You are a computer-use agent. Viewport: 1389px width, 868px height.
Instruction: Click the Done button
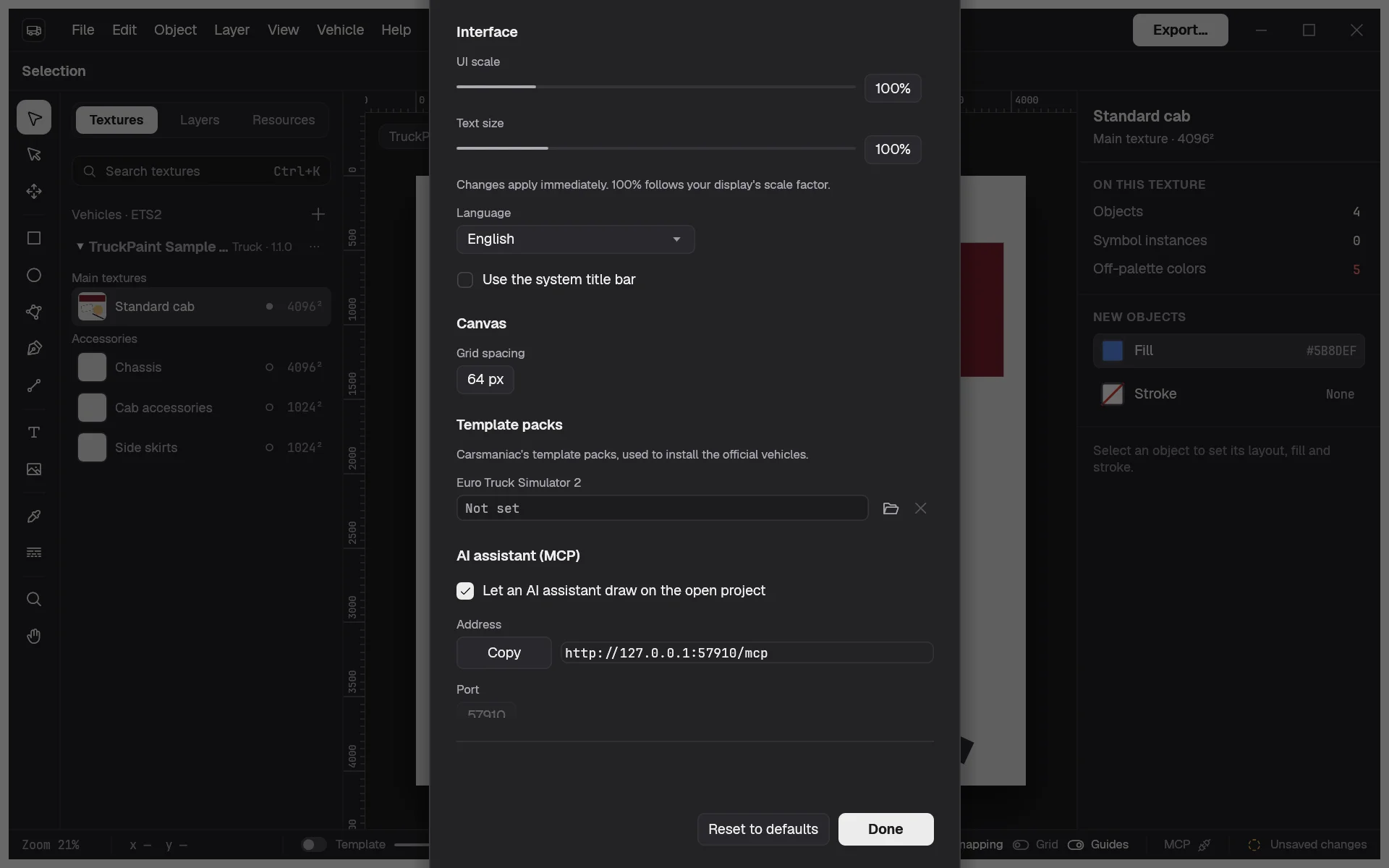point(885,829)
